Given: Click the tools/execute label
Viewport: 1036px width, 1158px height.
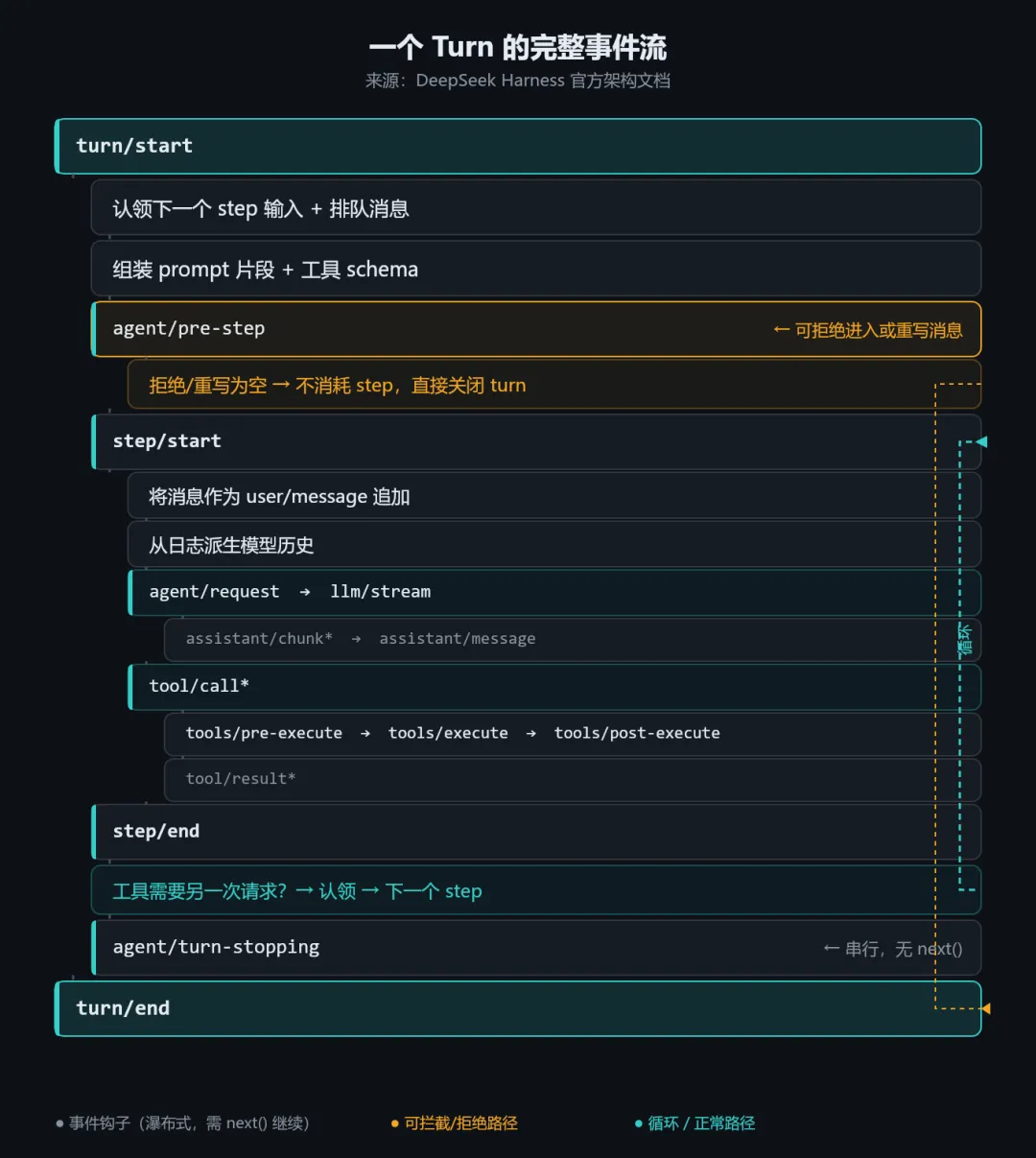Looking at the screenshot, I should click(x=448, y=733).
